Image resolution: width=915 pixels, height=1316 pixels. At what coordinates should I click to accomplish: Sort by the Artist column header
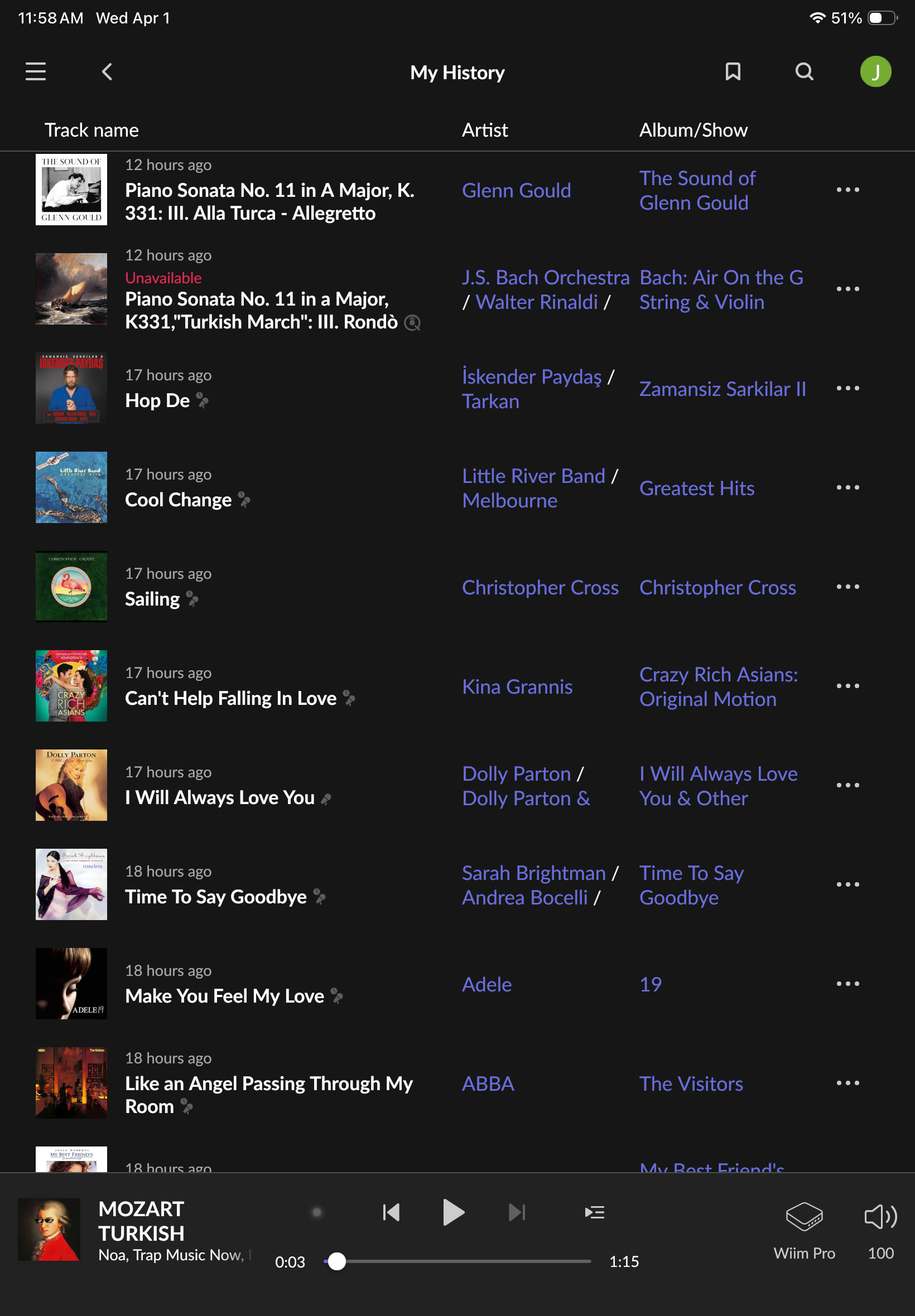pyautogui.click(x=484, y=130)
